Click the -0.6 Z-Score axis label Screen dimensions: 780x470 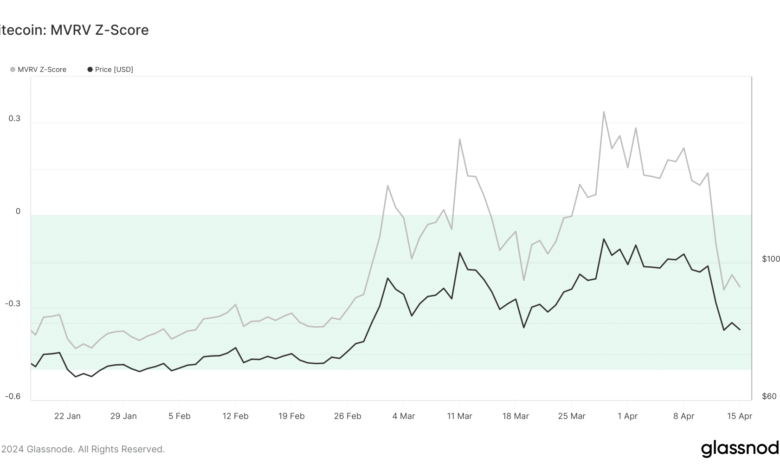(13, 397)
